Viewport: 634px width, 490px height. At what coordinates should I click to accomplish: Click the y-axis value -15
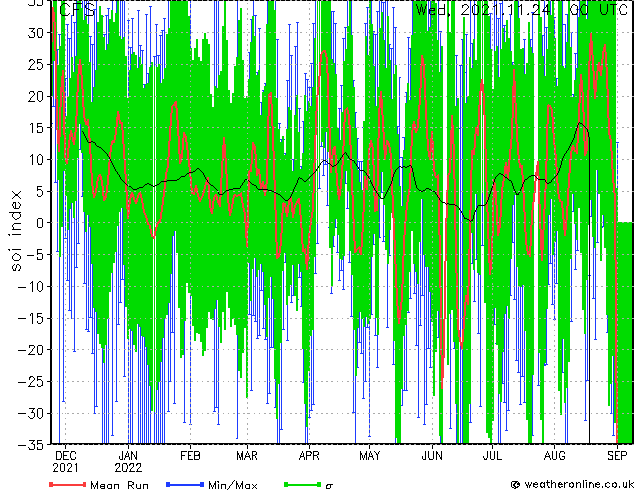31,318
